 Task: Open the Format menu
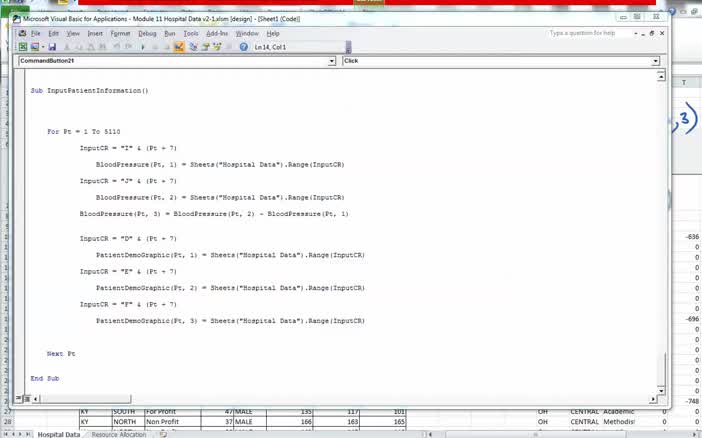120,34
